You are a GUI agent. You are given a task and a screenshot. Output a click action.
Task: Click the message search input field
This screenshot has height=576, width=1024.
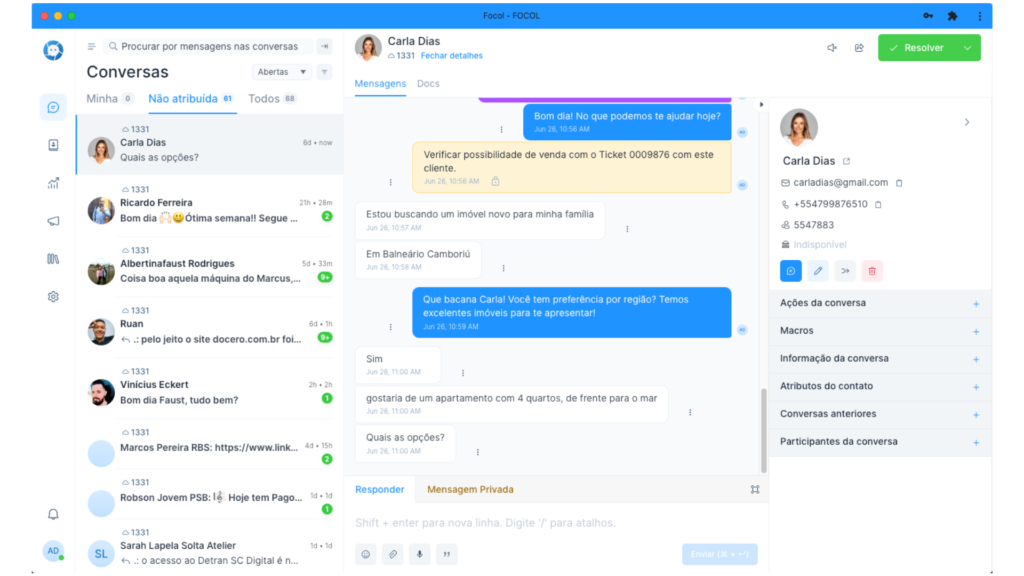click(x=210, y=47)
